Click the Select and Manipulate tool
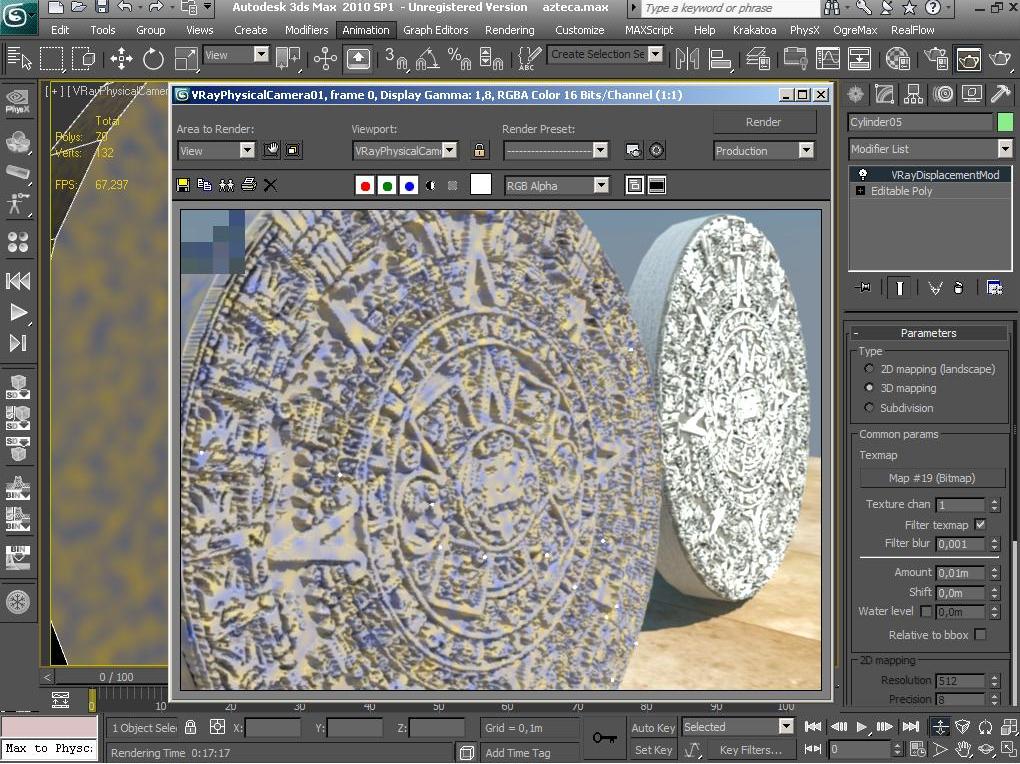The width and height of the screenshot is (1020, 764). 325,59
